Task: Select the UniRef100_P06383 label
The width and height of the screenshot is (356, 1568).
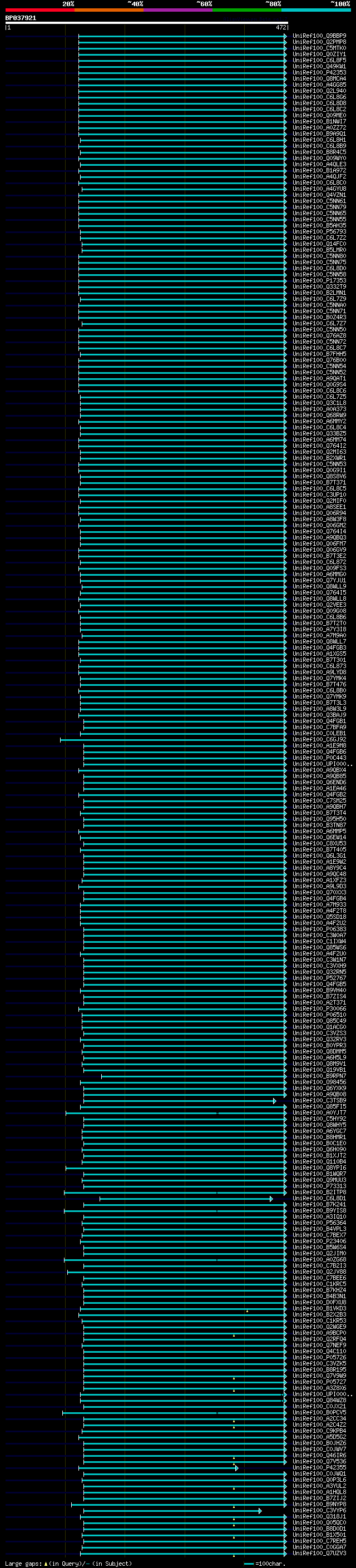Action: 319,929
